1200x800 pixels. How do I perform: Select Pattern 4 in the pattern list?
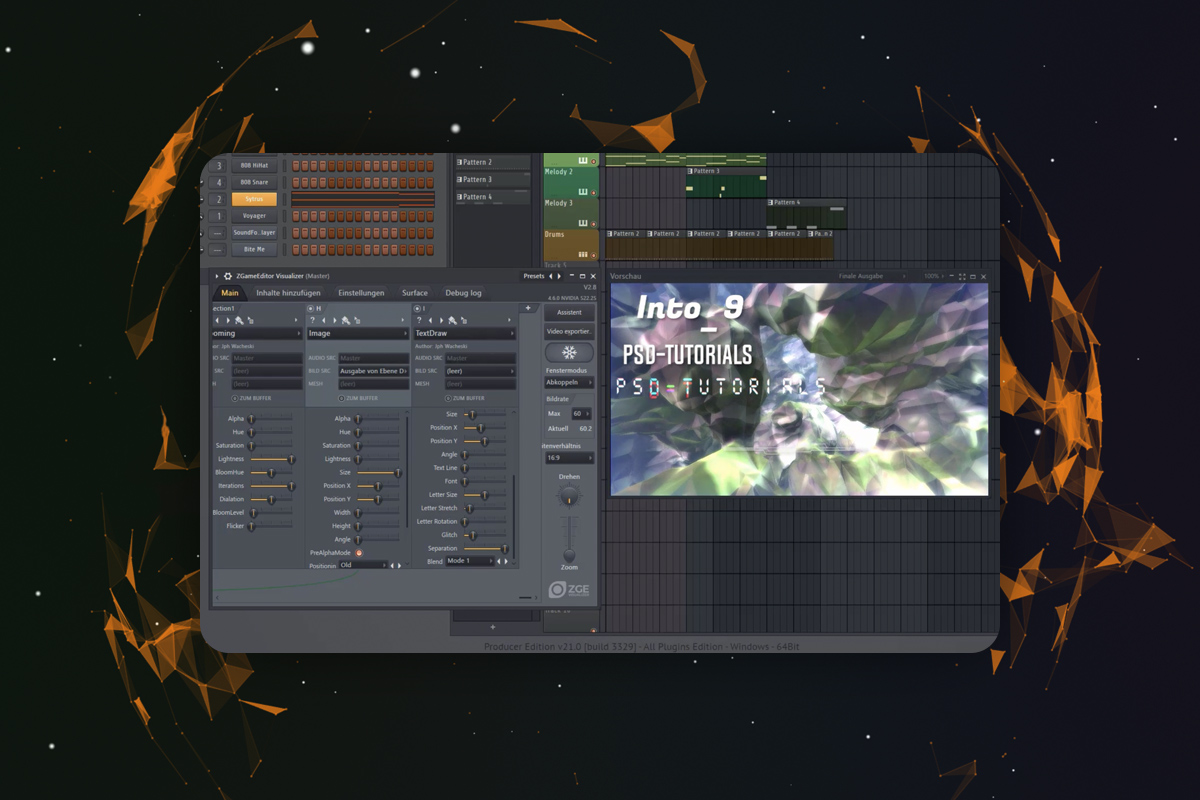[x=492, y=197]
